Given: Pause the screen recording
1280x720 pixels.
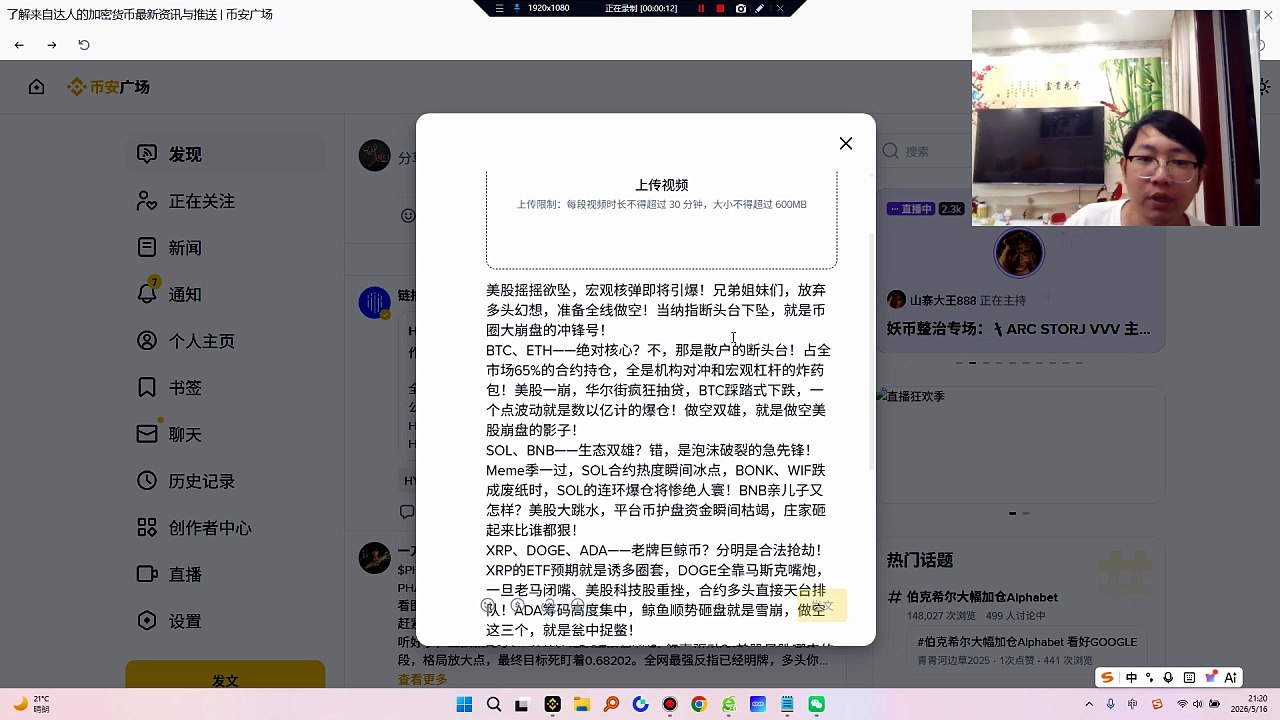Looking at the screenshot, I should [x=700, y=8].
